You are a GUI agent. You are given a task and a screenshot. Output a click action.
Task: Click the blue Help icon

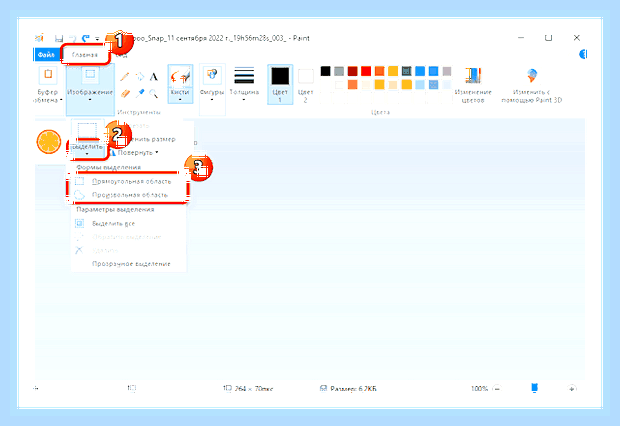coord(583,55)
